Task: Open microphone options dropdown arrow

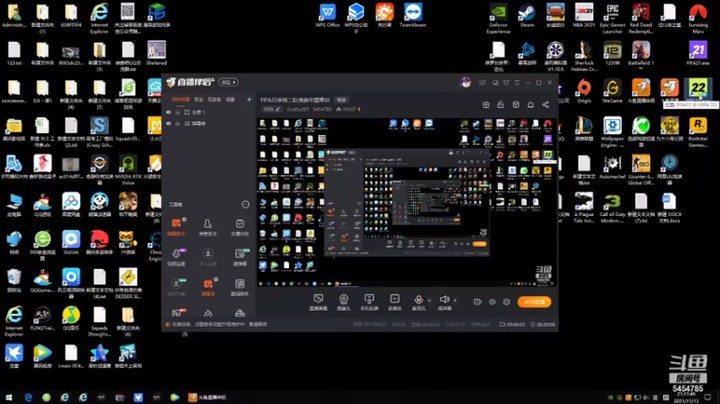Action: pos(429,300)
